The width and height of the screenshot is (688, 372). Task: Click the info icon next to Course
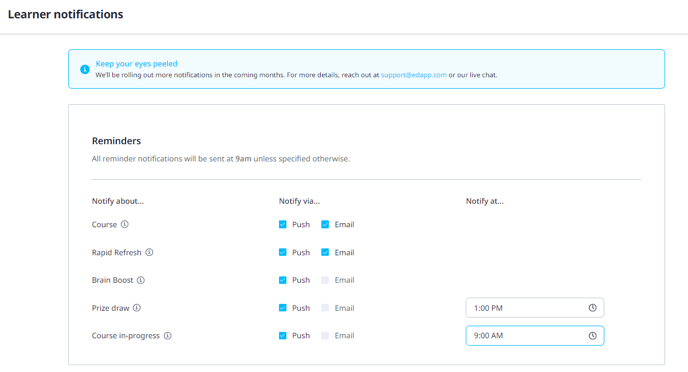[x=125, y=224]
